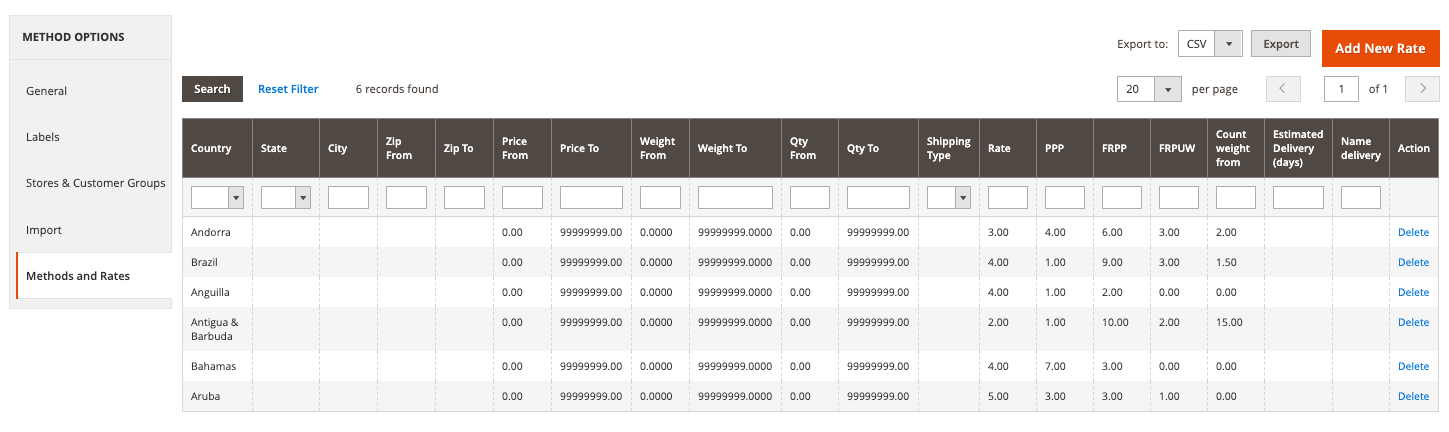Sort by the Rate column header

coord(999,148)
